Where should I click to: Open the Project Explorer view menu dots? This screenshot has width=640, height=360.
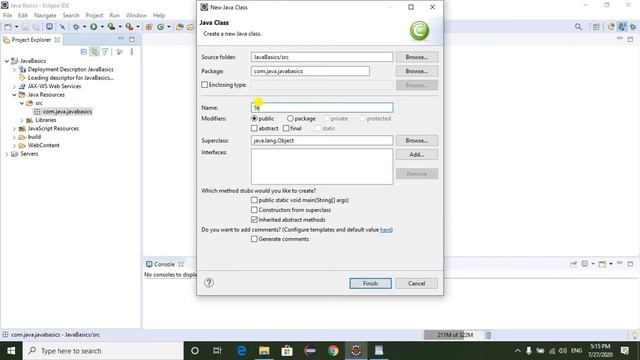coord(131,52)
